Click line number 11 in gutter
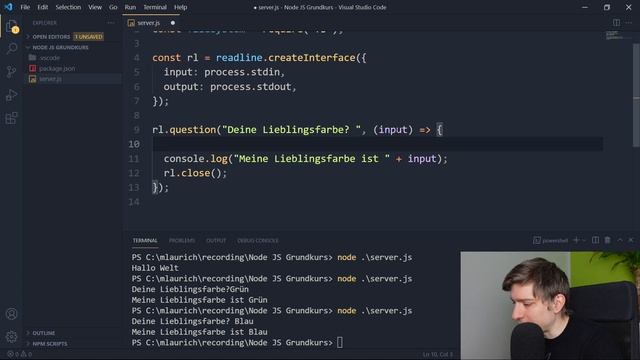 [134, 159]
